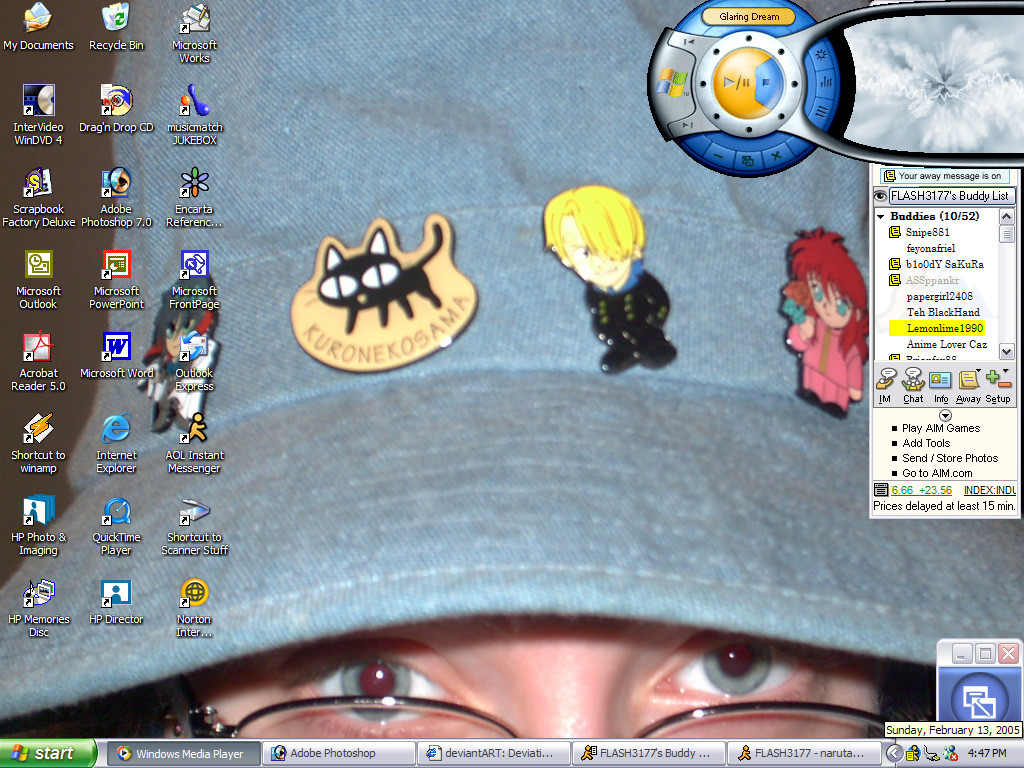Click the buddy list scroll-down arrow

[x=1006, y=351]
